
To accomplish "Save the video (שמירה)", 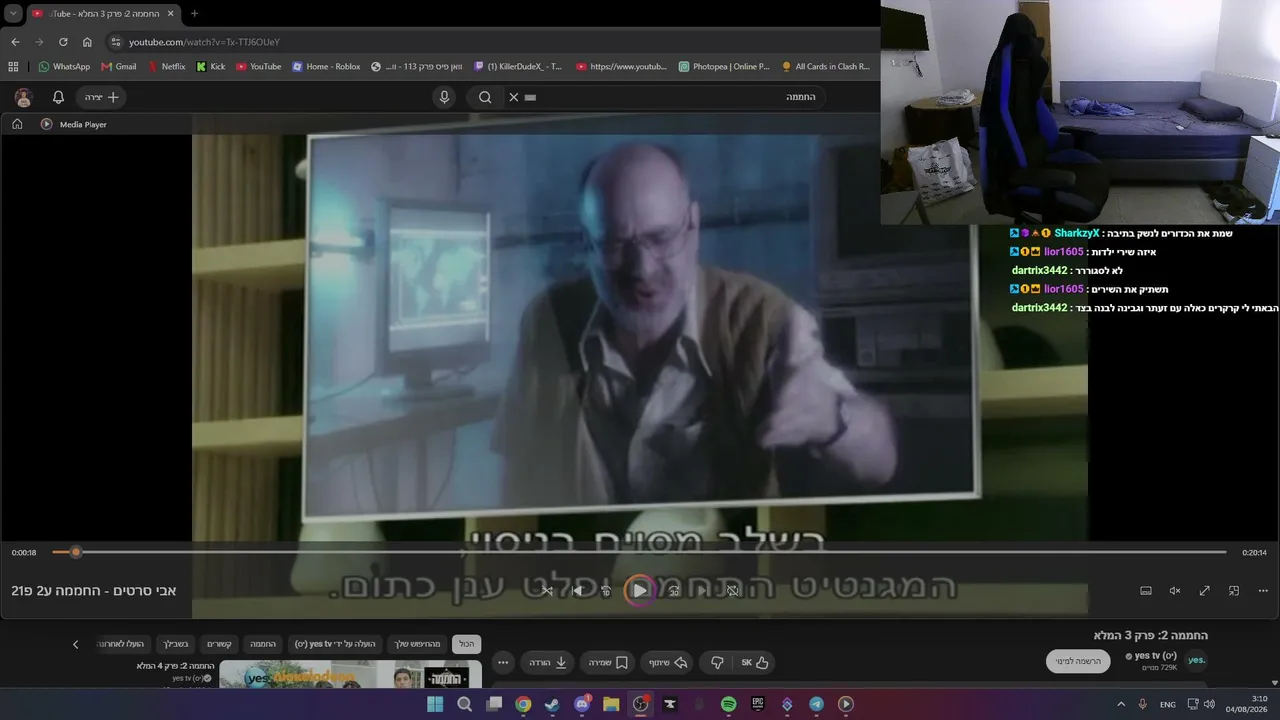I will 607,662.
